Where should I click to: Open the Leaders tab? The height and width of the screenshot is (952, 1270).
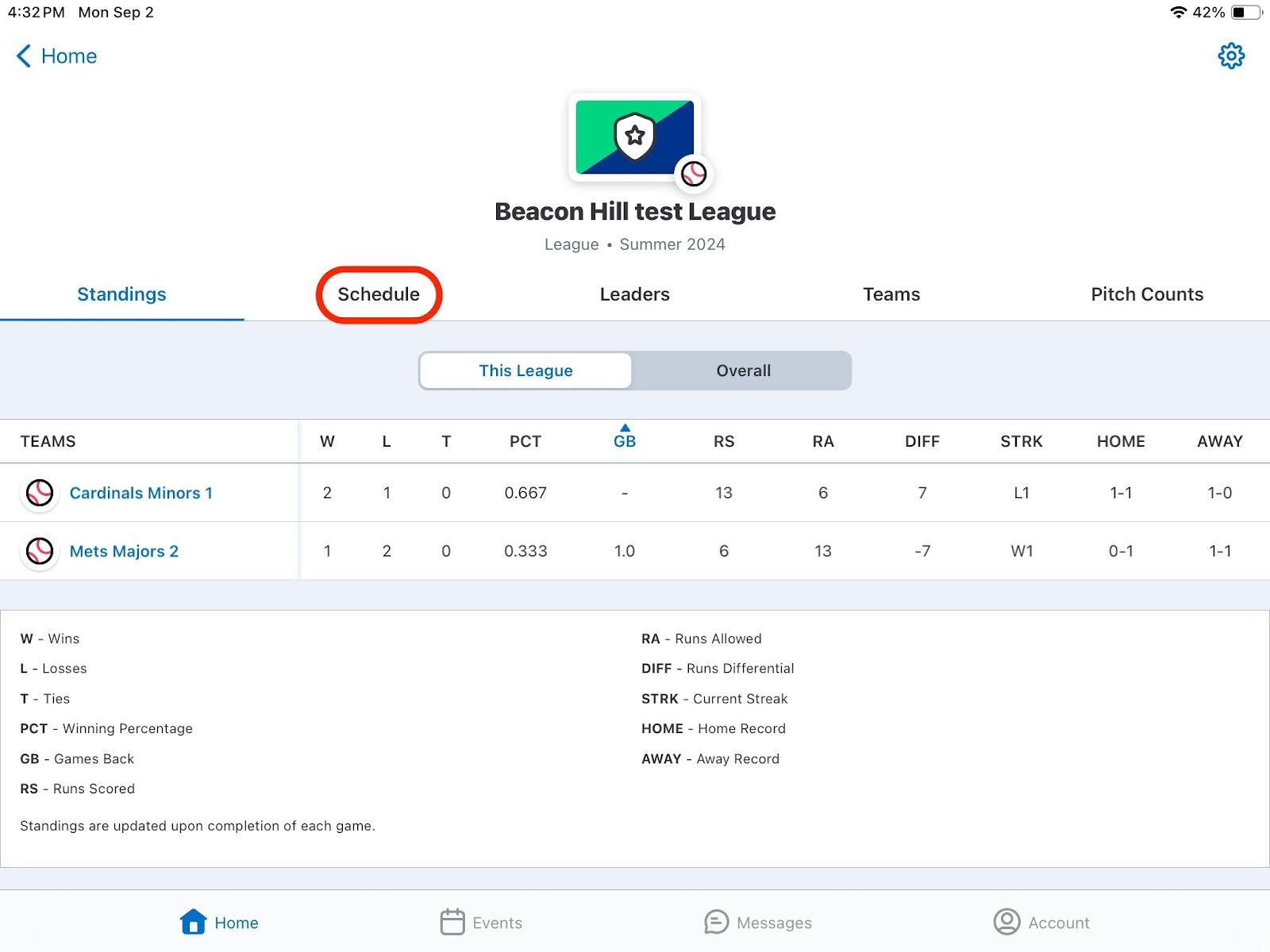pyautogui.click(x=634, y=294)
